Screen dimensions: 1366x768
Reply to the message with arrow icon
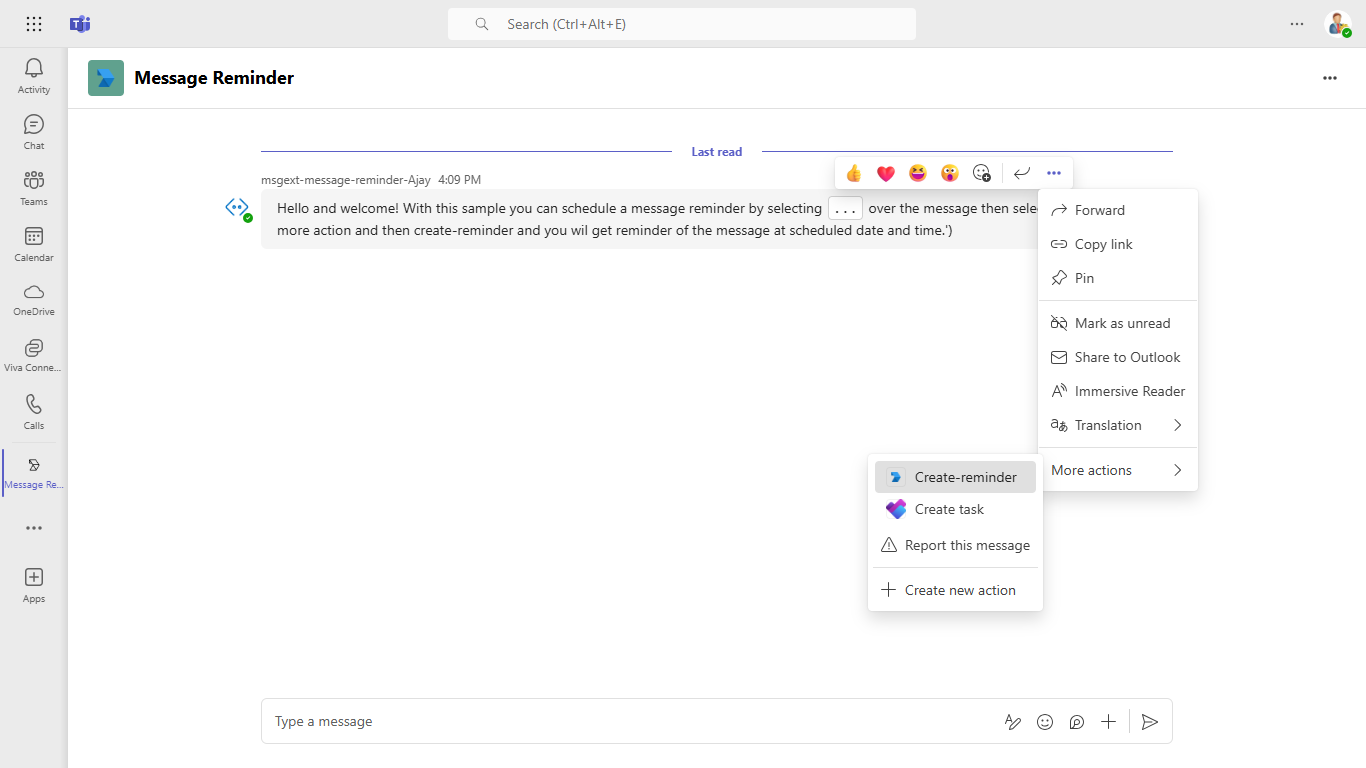click(1022, 173)
